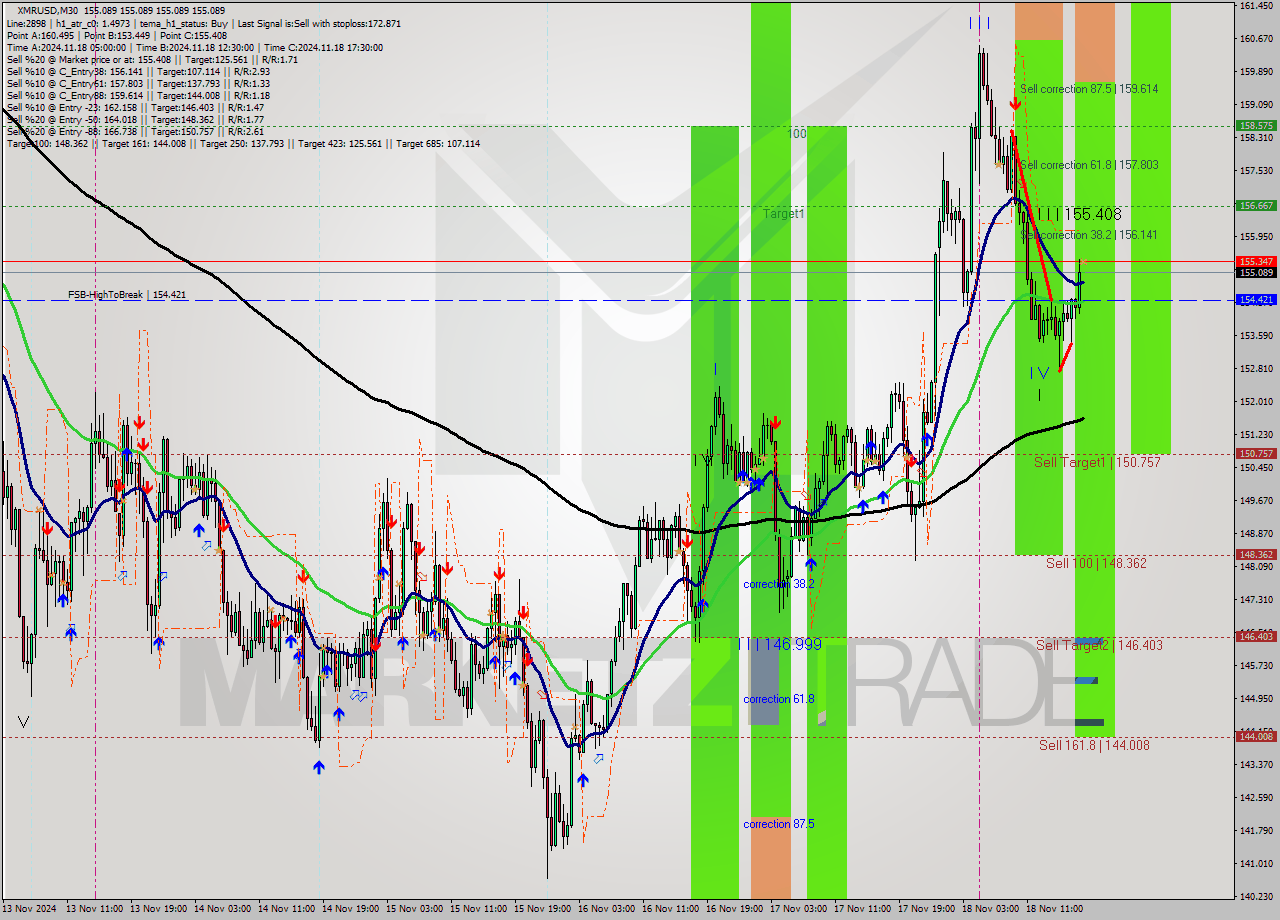Screen dimensions: 1280x920
Task: Select the green 158.575 price tag
Action: point(1256,126)
